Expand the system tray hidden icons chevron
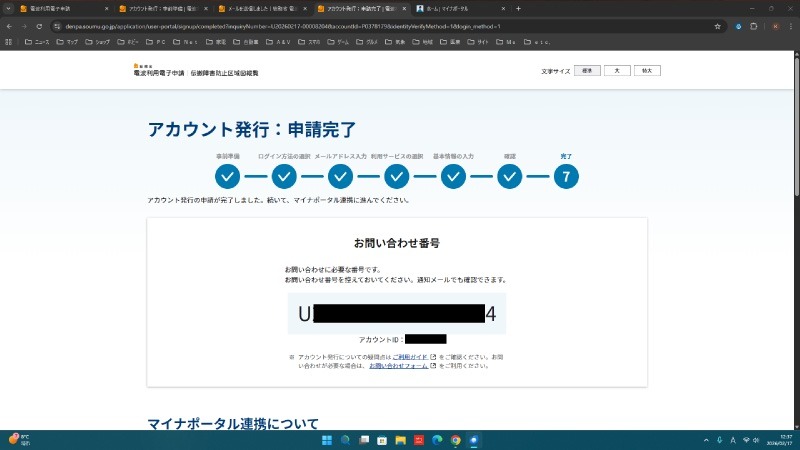 [705, 440]
